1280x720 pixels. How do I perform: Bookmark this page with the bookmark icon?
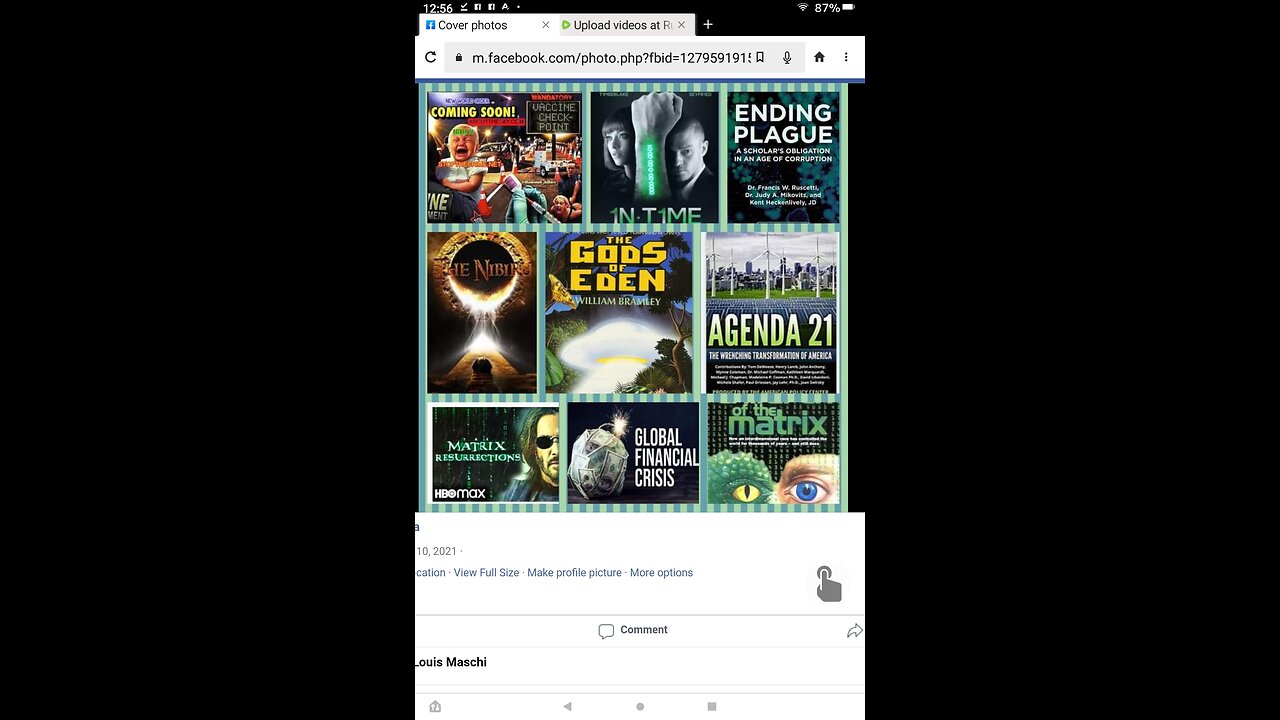[760, 58]
